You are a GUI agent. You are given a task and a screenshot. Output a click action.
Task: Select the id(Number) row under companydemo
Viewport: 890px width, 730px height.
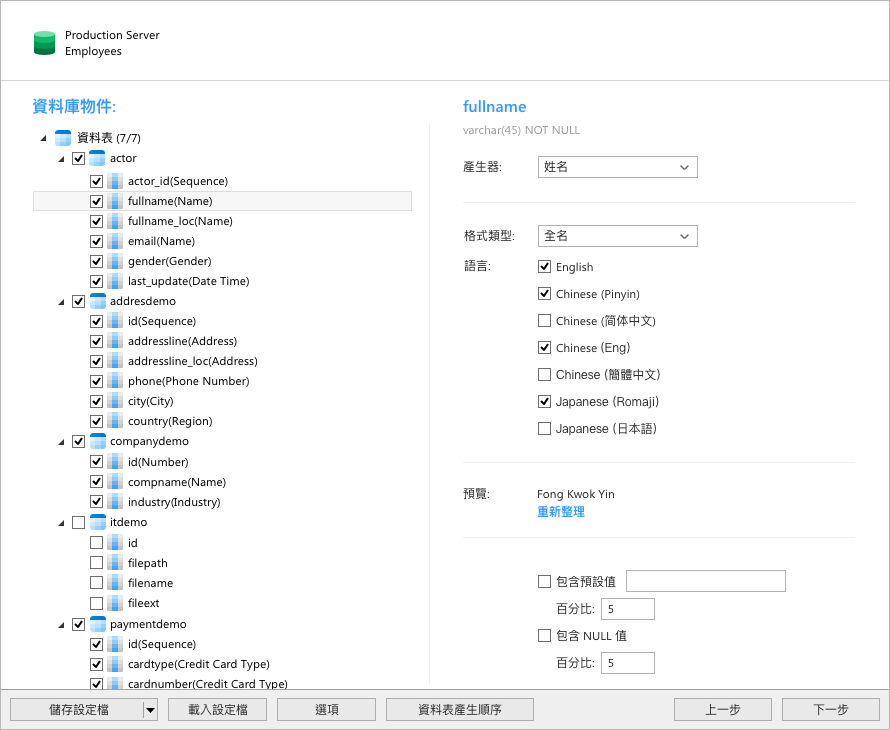222,462
